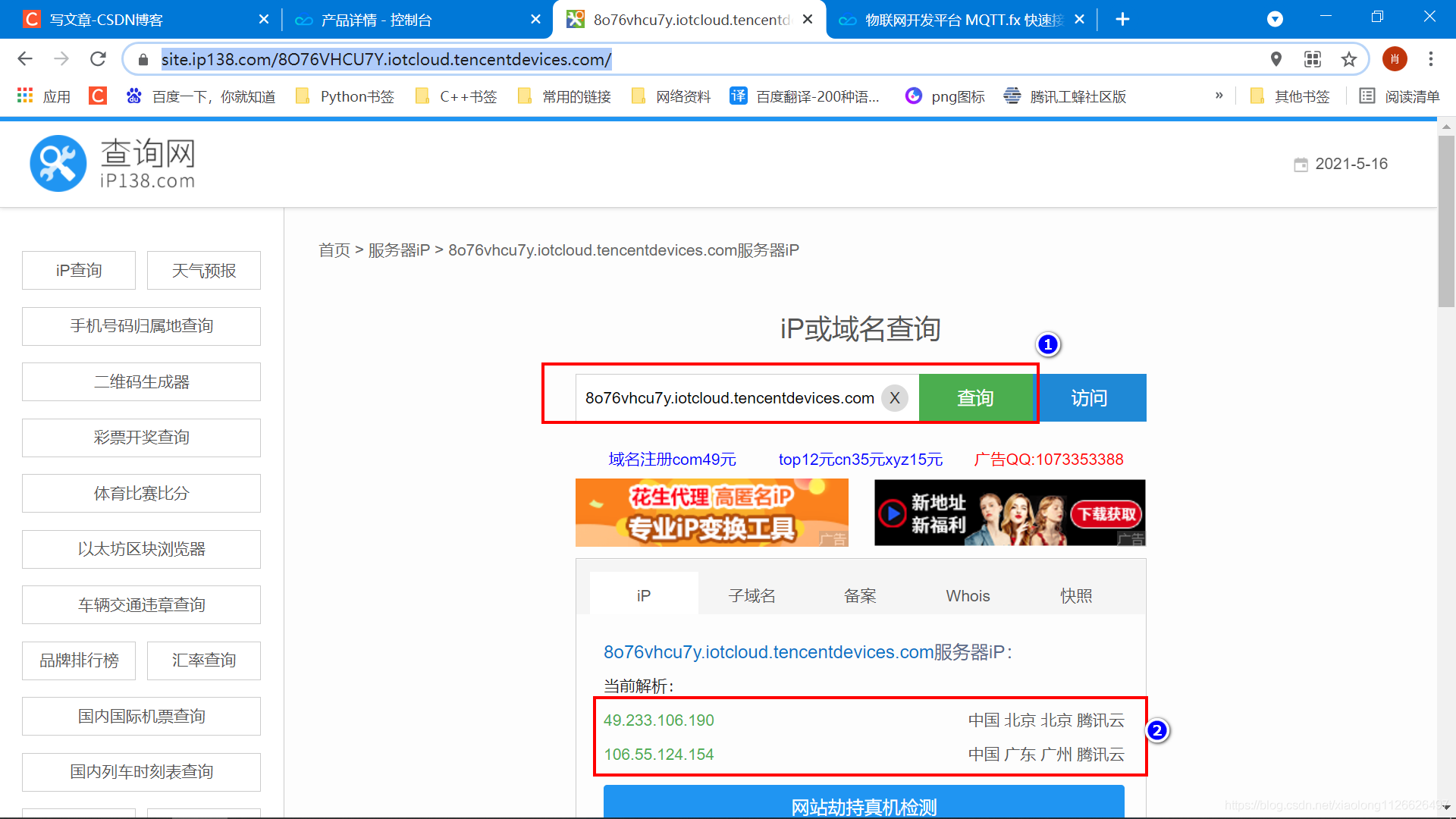Click the green 查询 button
Viewport: 1456px width, 819px height.
[975, 398]
